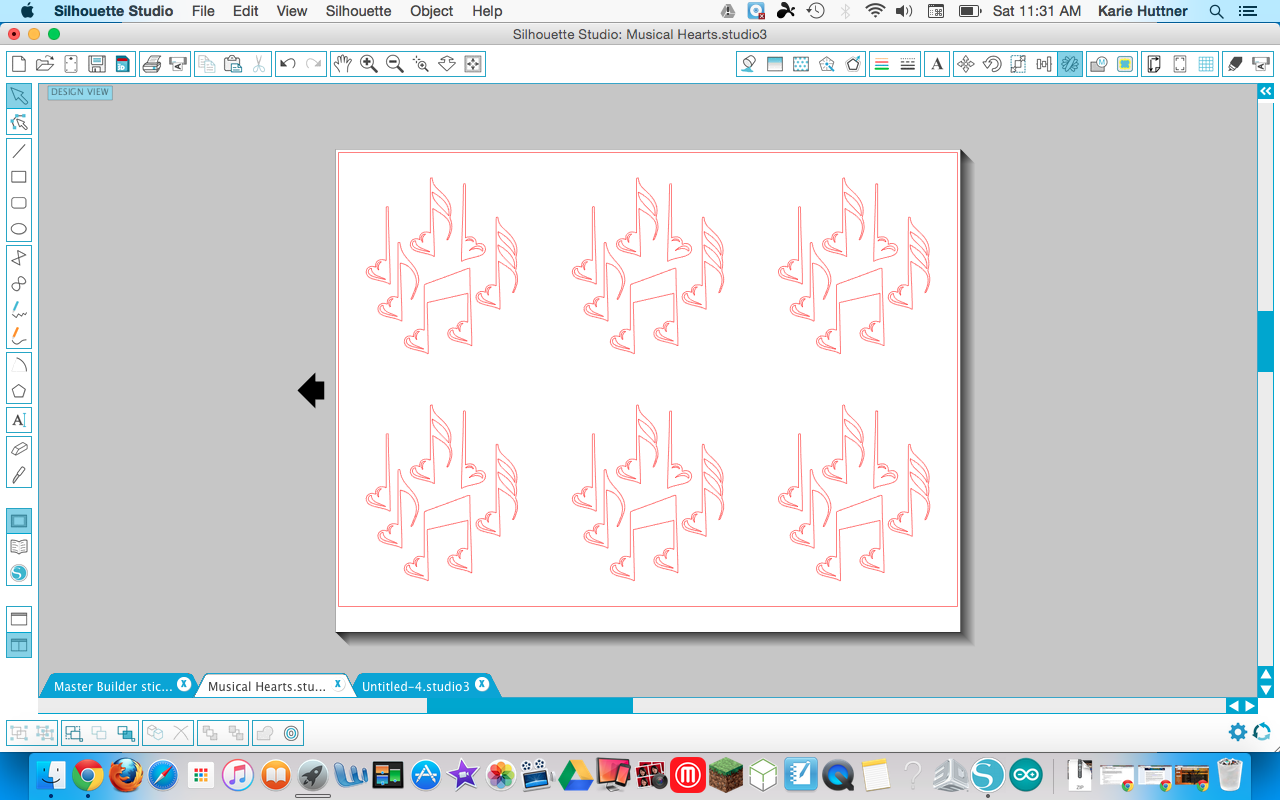Click the Send to Silhouette icon
The width and height of the screenshot is (1280, 800).
coord(1263,63)
